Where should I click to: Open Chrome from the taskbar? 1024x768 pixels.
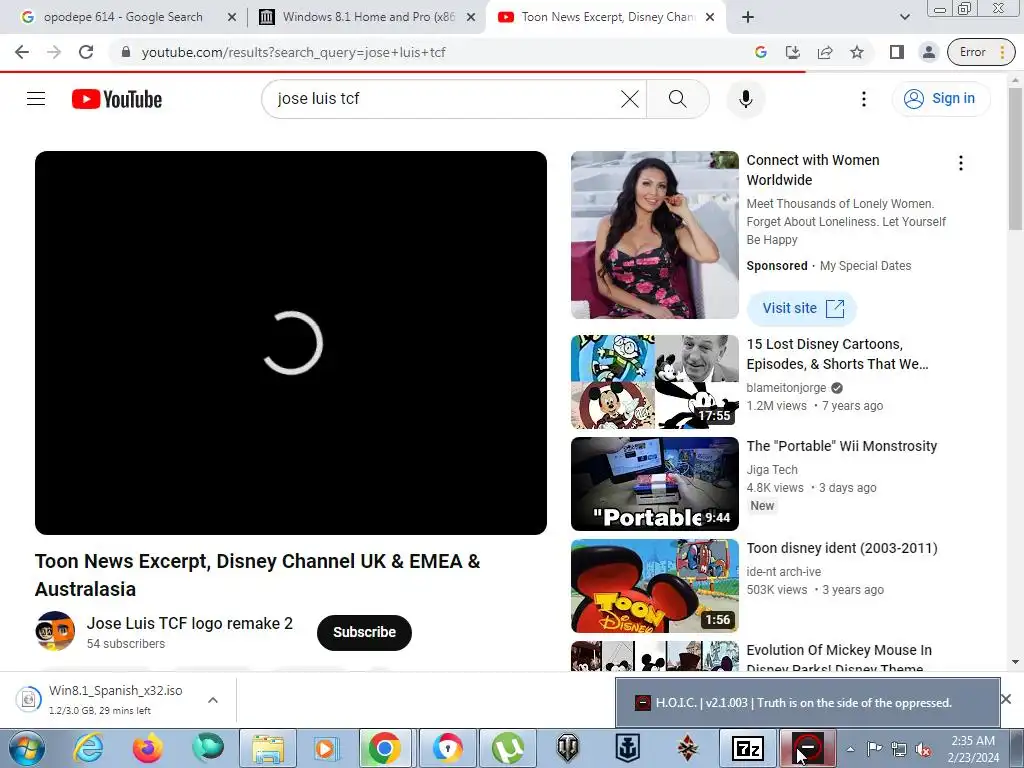click(384, 748)
